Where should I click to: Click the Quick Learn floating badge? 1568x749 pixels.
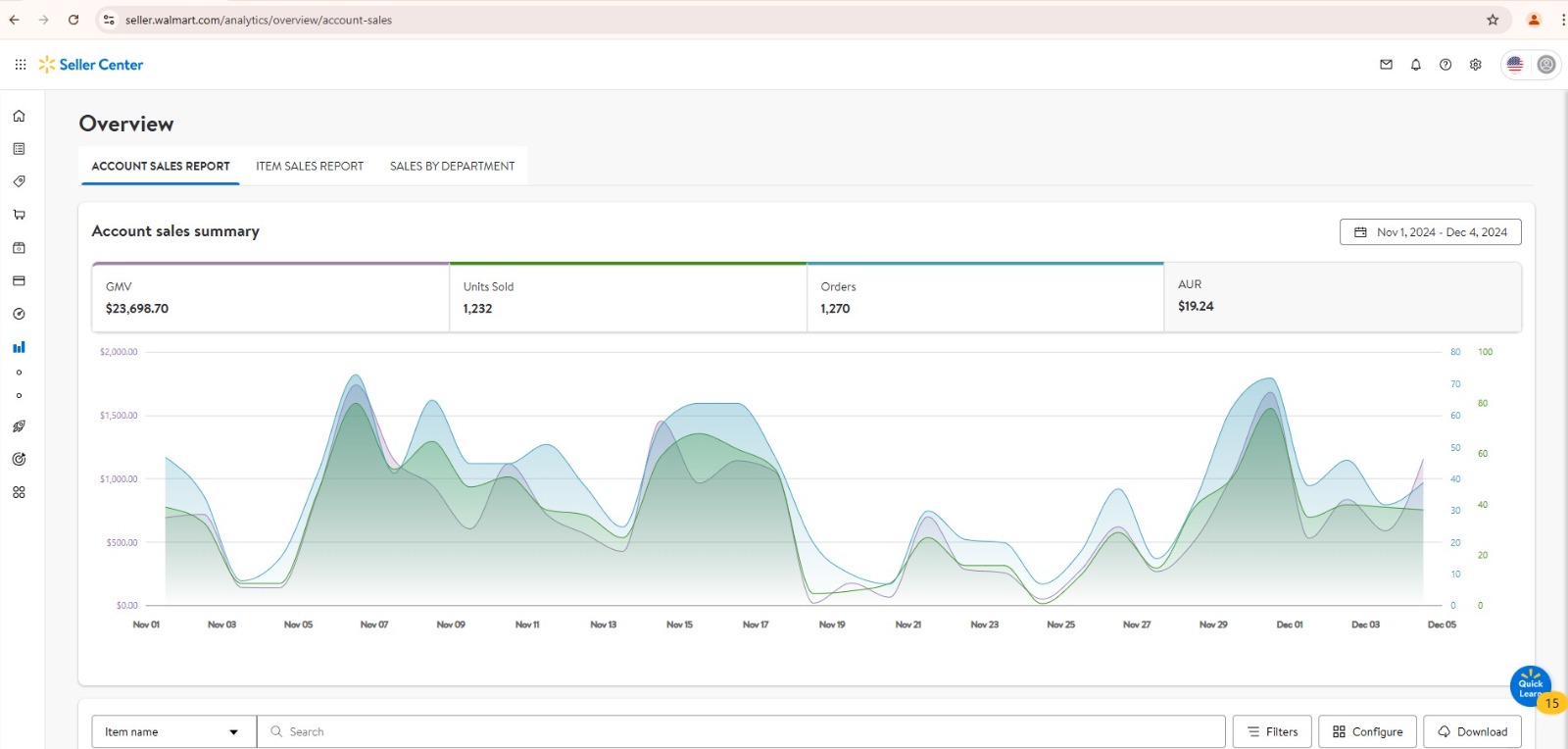click(x=1530, y=686)
